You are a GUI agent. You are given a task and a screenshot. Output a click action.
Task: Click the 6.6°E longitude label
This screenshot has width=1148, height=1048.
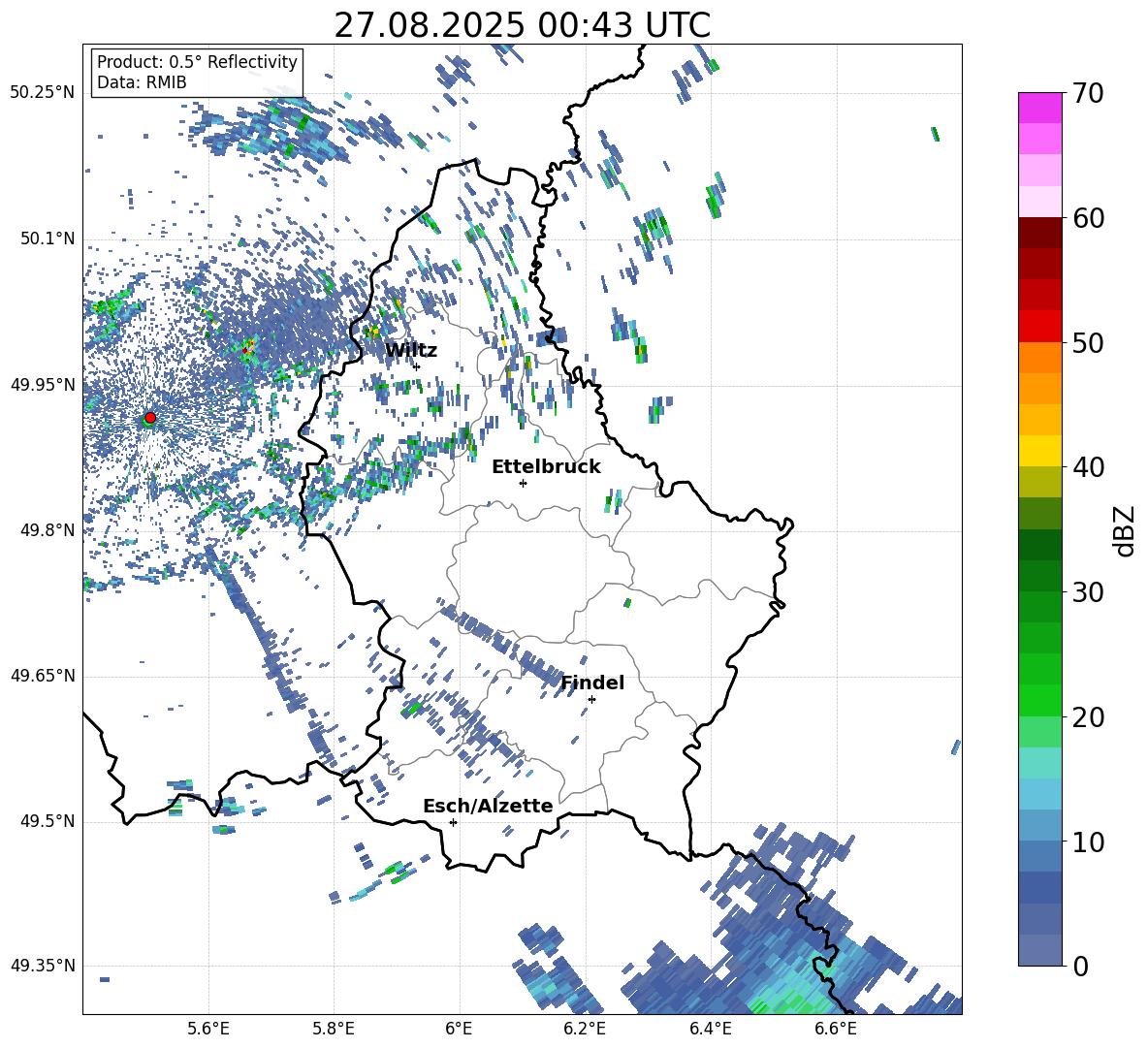pyautogui.click(x=836, y=1029)
